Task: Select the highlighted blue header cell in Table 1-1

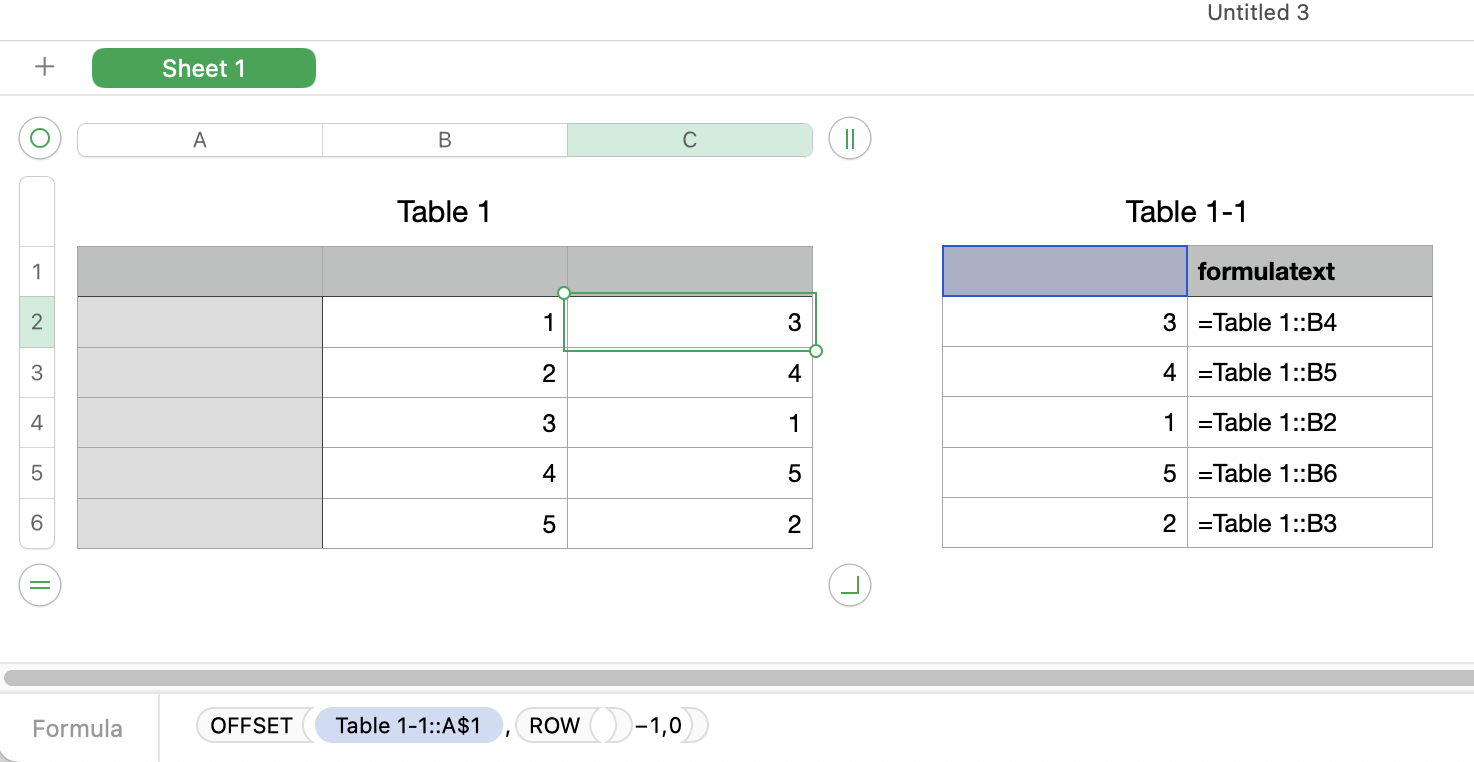Action: coord(1064,271)
